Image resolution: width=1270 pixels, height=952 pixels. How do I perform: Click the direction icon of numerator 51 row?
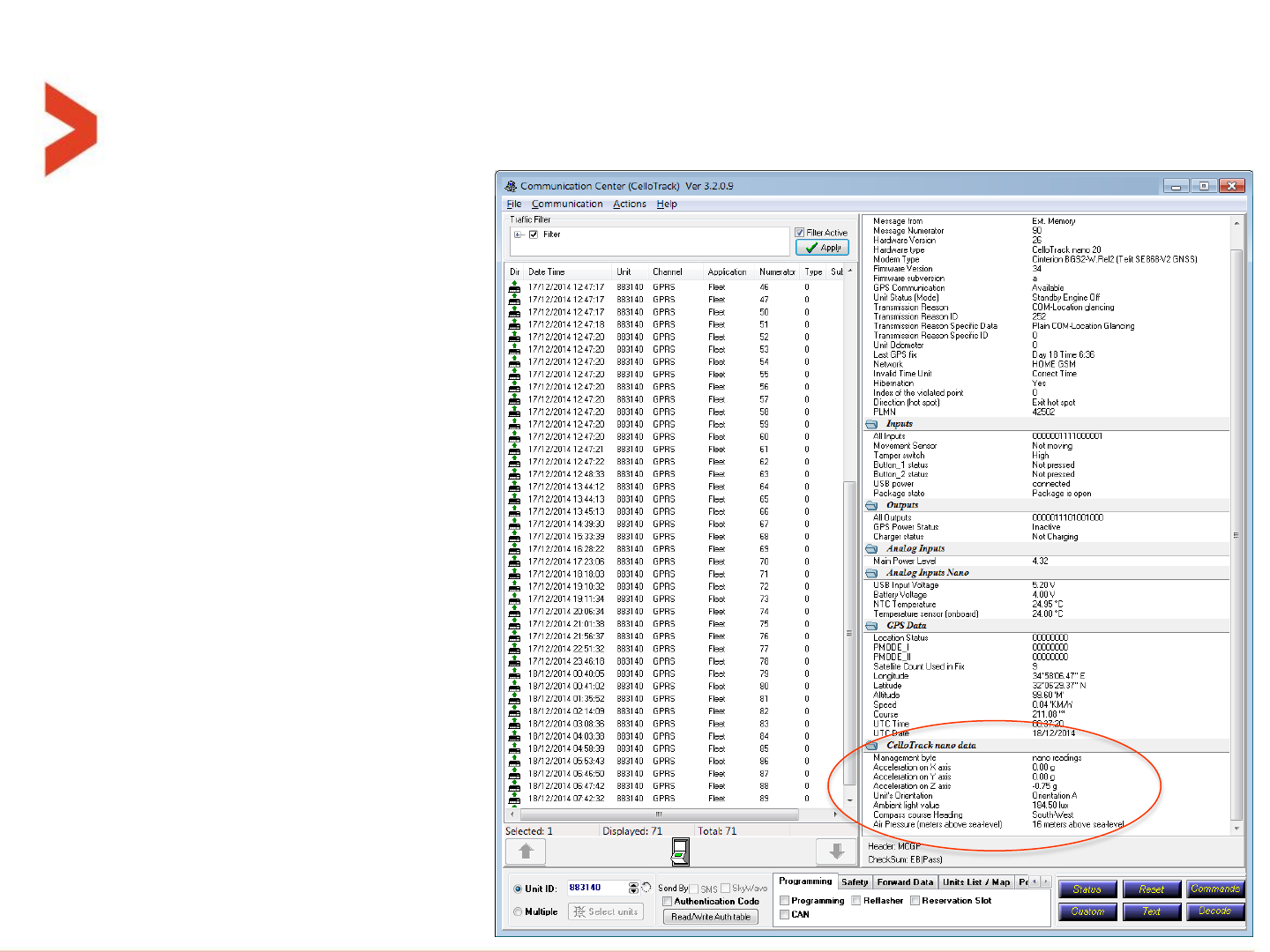[514, 324]
